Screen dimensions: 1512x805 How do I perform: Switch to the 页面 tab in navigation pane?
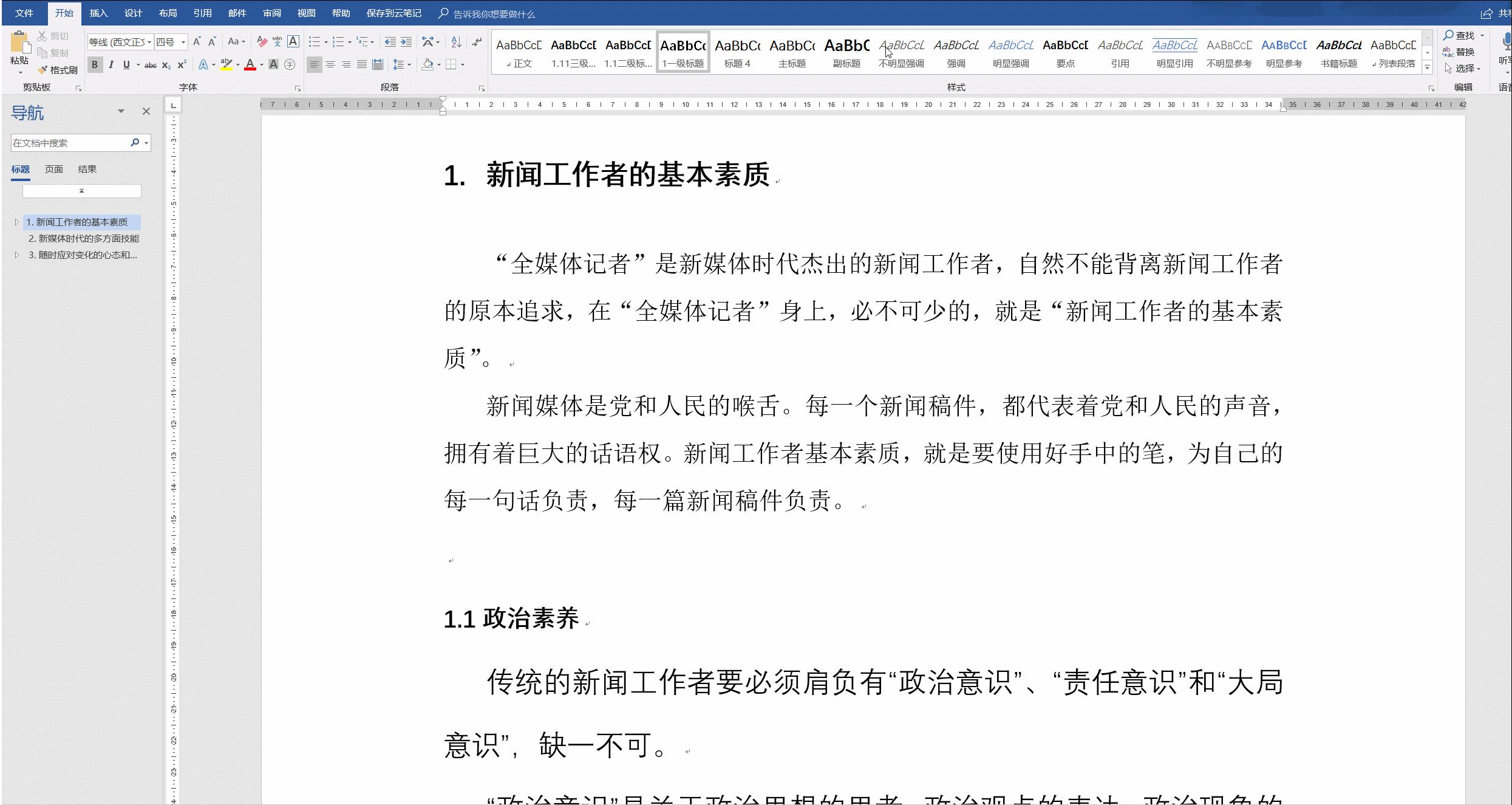coord(53,169)
